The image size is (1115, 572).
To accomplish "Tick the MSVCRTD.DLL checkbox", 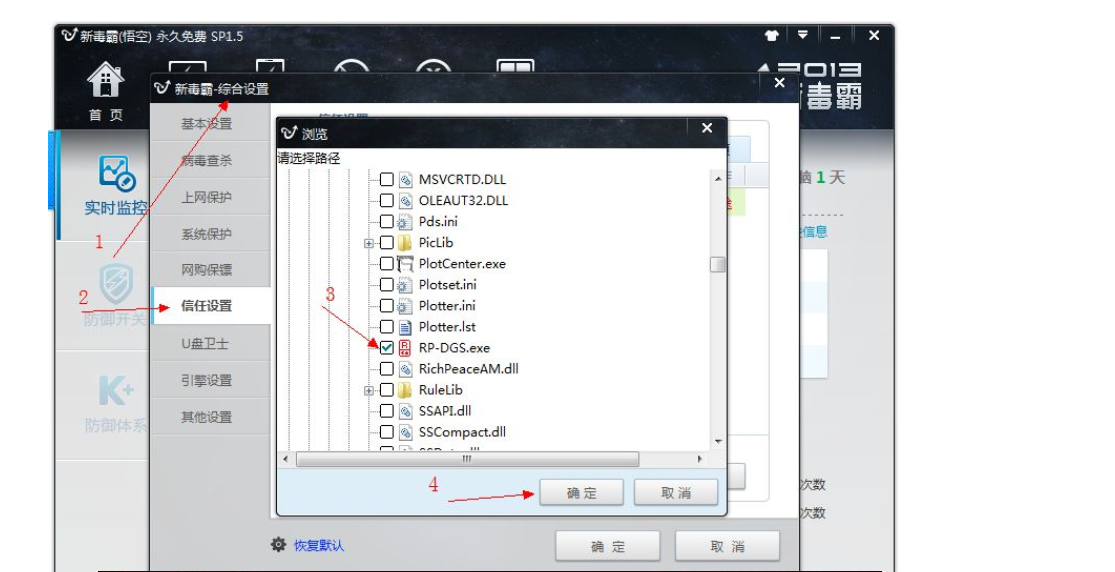I will (386, 180).
